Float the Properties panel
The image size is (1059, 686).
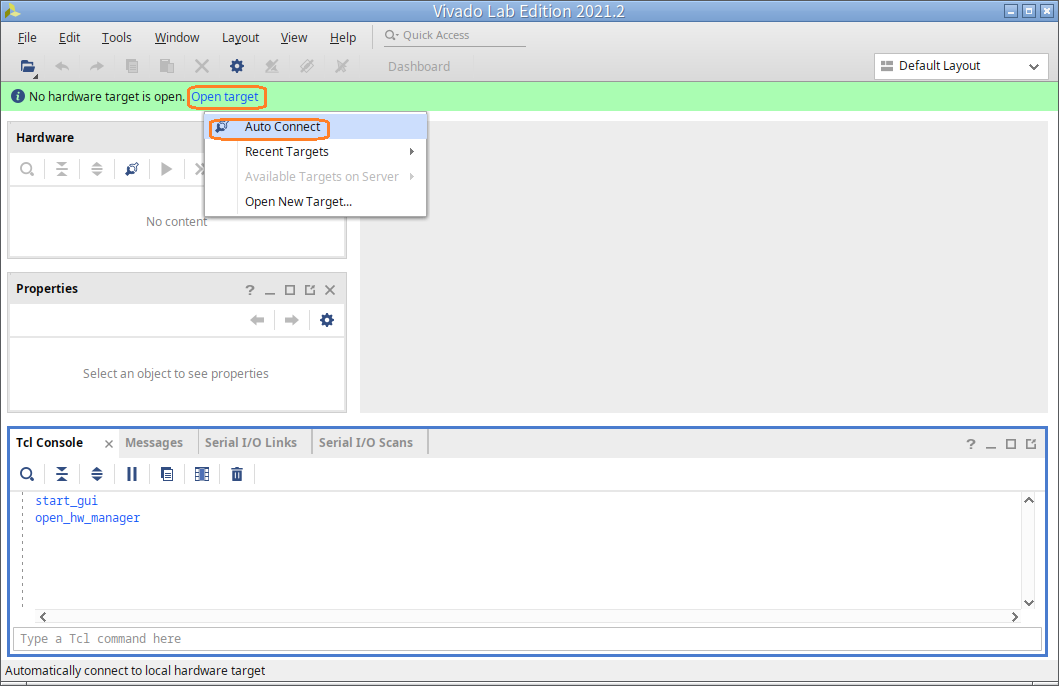[310, 290]
